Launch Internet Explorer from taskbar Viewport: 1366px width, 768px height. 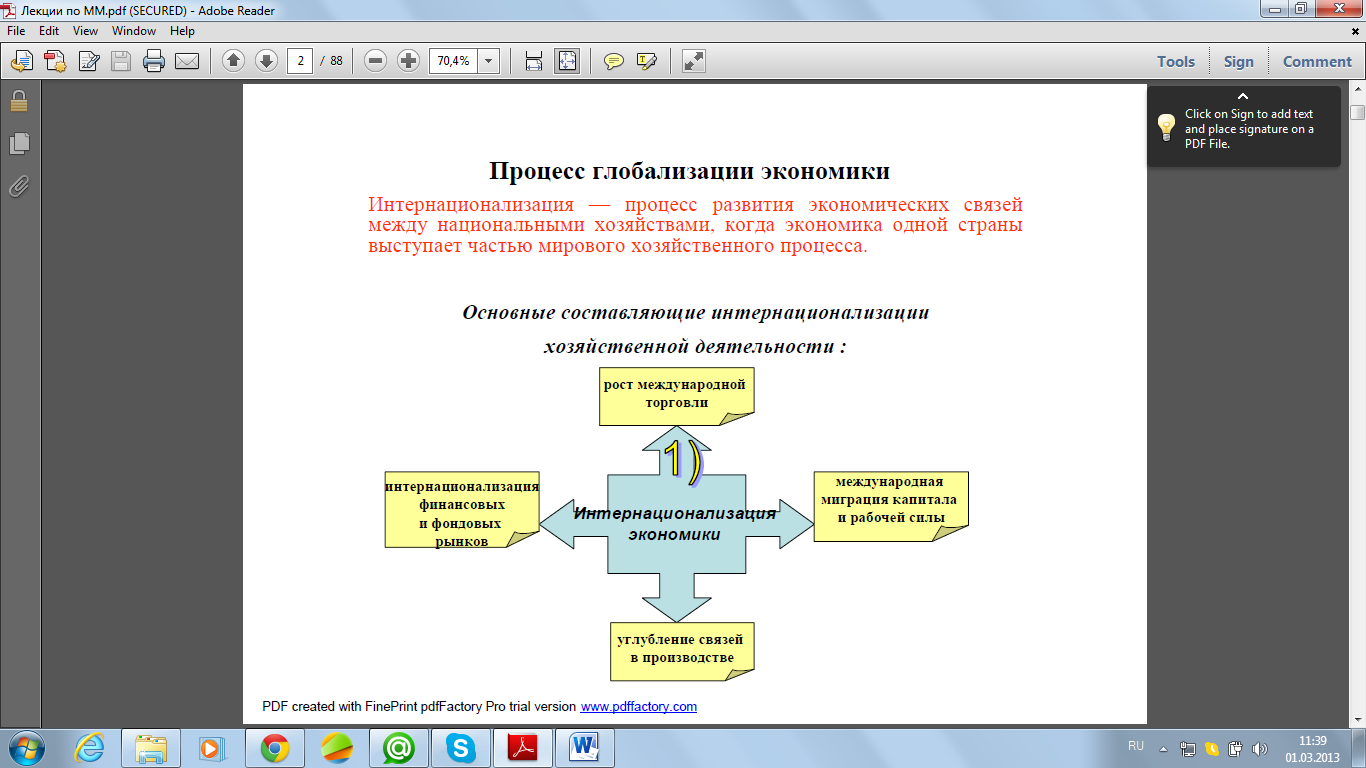click(90, 748)
